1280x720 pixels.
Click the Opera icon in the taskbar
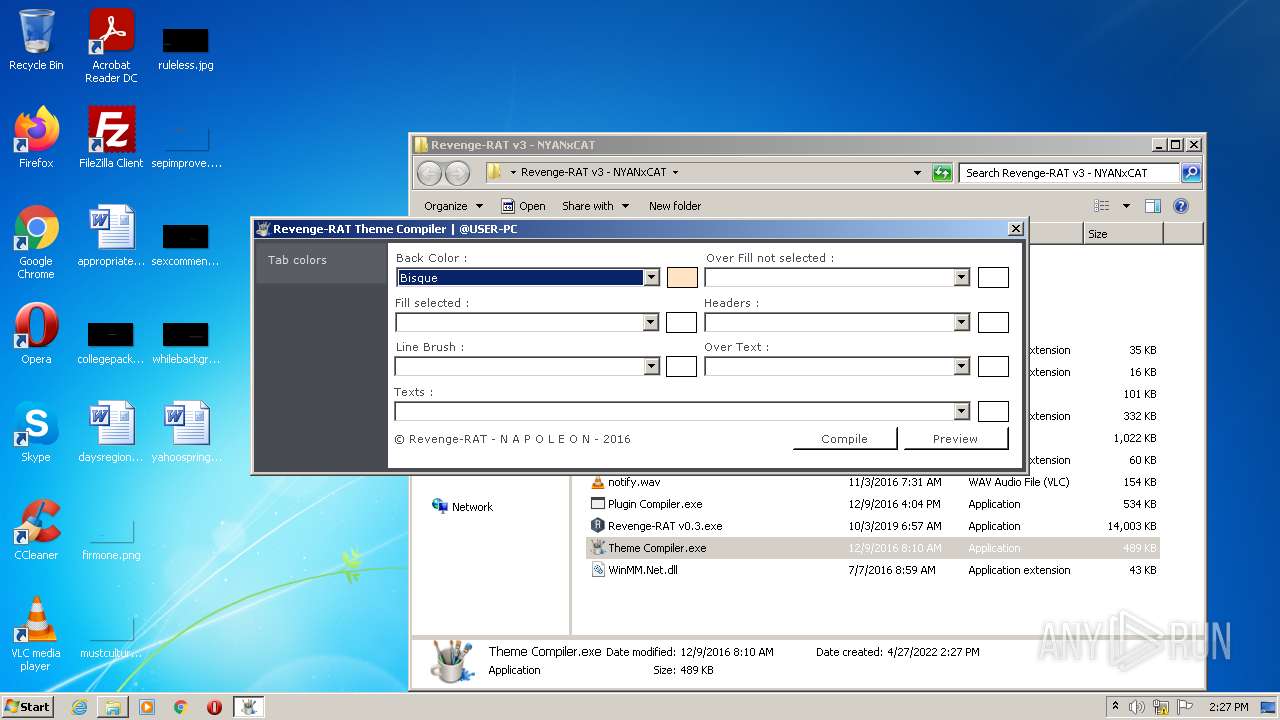tap(214, 707)
